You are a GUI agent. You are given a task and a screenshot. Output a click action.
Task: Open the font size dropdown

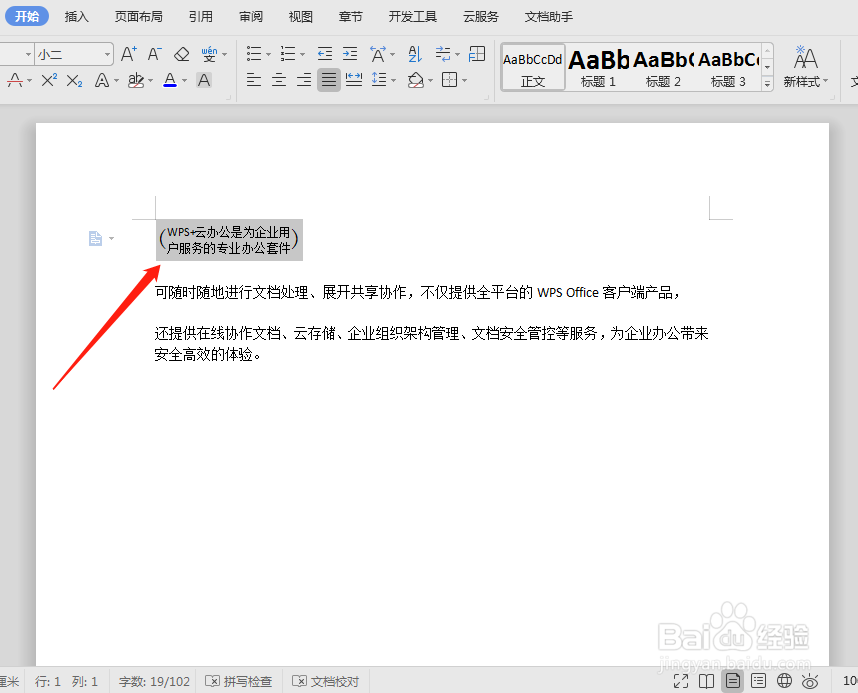tap(107, 52)
